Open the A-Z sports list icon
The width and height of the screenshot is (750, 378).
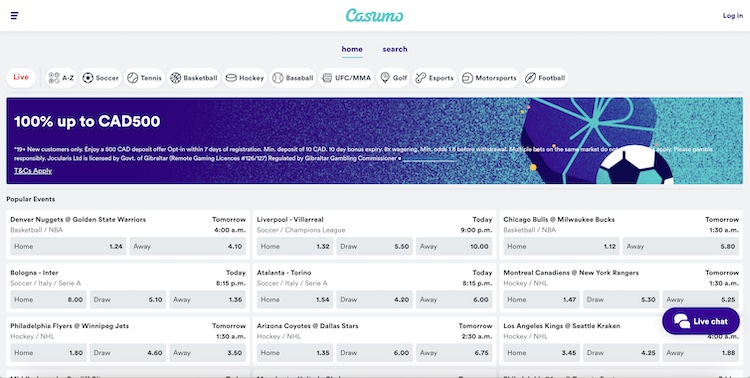click(54, 78)
